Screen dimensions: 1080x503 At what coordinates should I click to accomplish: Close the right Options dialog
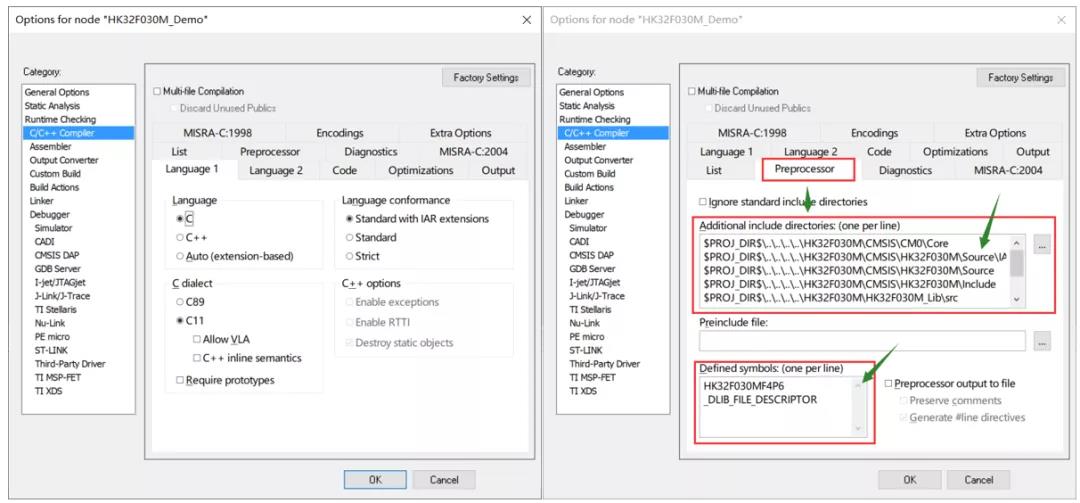1061,20
